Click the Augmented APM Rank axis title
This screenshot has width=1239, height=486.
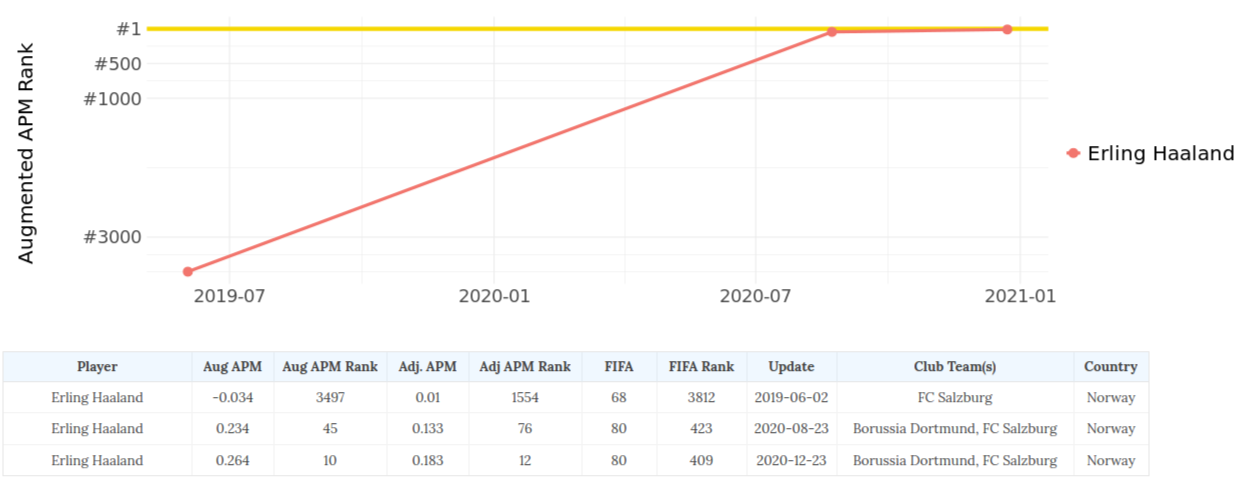point(27,153)
